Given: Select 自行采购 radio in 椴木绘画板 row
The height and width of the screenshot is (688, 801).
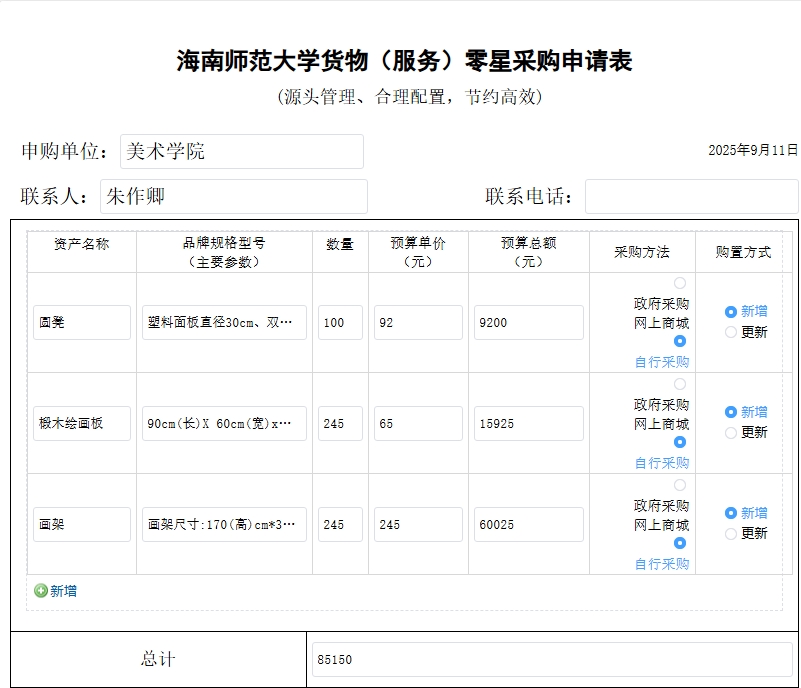Looking at the screenshot, I should click(x=680, y=442).
